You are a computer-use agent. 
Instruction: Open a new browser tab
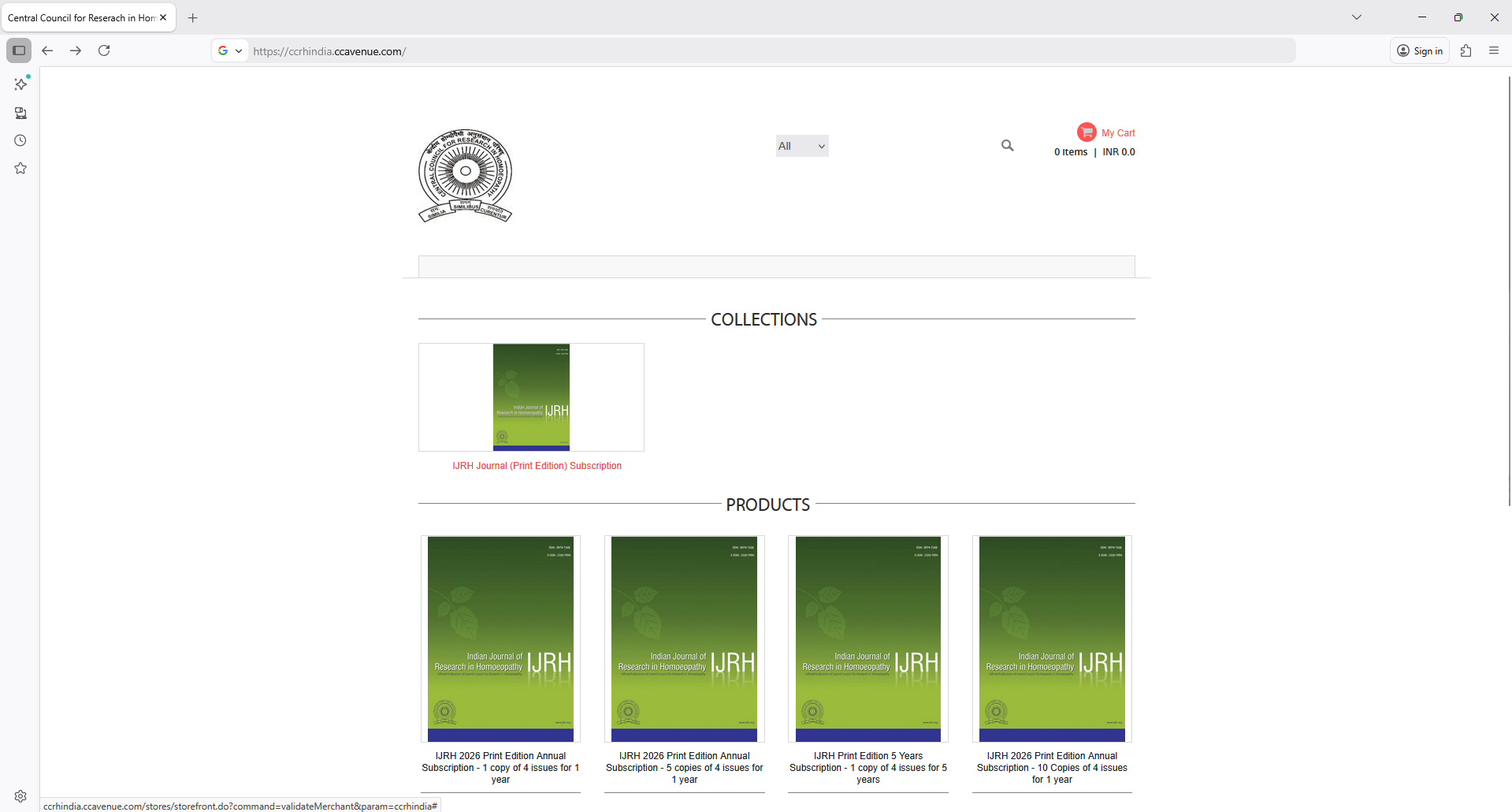click(193, 17)
